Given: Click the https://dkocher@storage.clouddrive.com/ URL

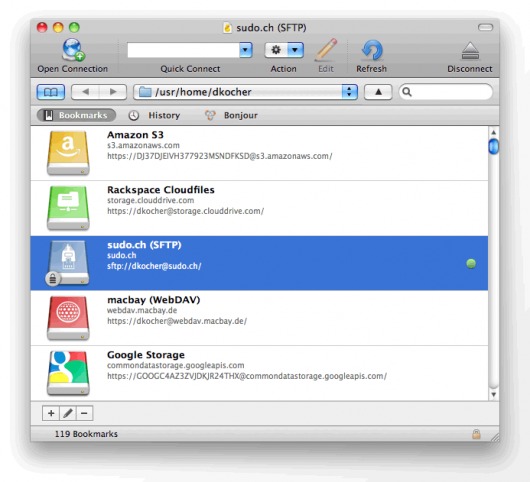Looking at the screenshot, I should point(186,211).
